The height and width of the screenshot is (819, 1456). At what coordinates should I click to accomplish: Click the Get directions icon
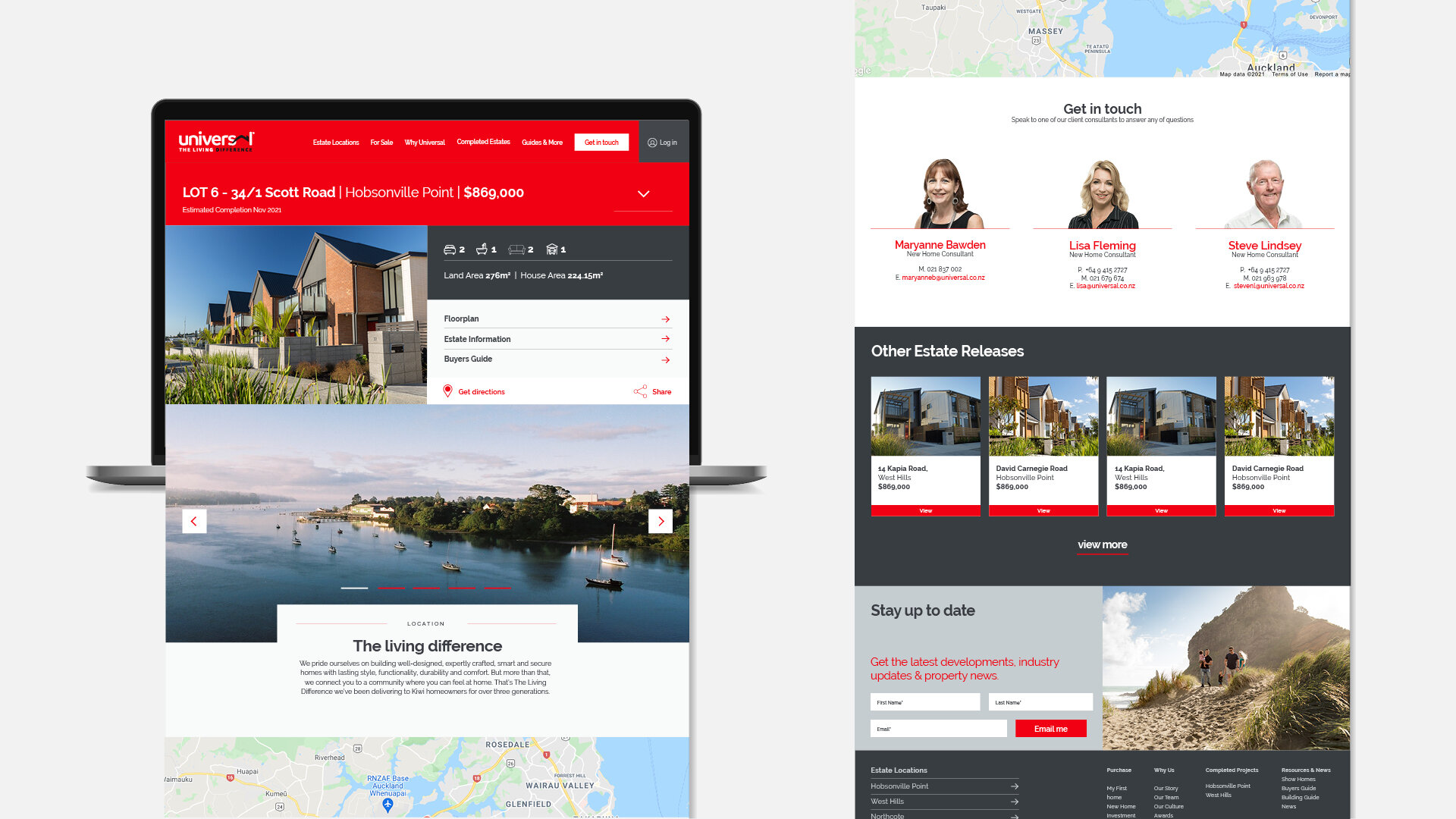click(447, 391)
